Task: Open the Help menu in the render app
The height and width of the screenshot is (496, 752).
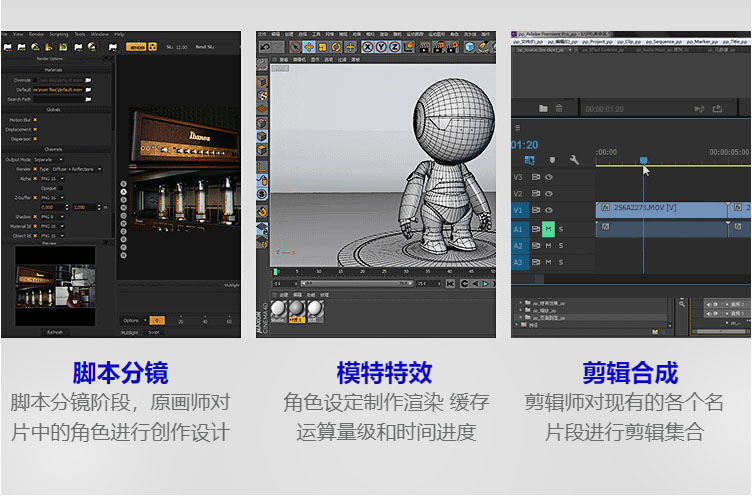Action: [119, 35]
